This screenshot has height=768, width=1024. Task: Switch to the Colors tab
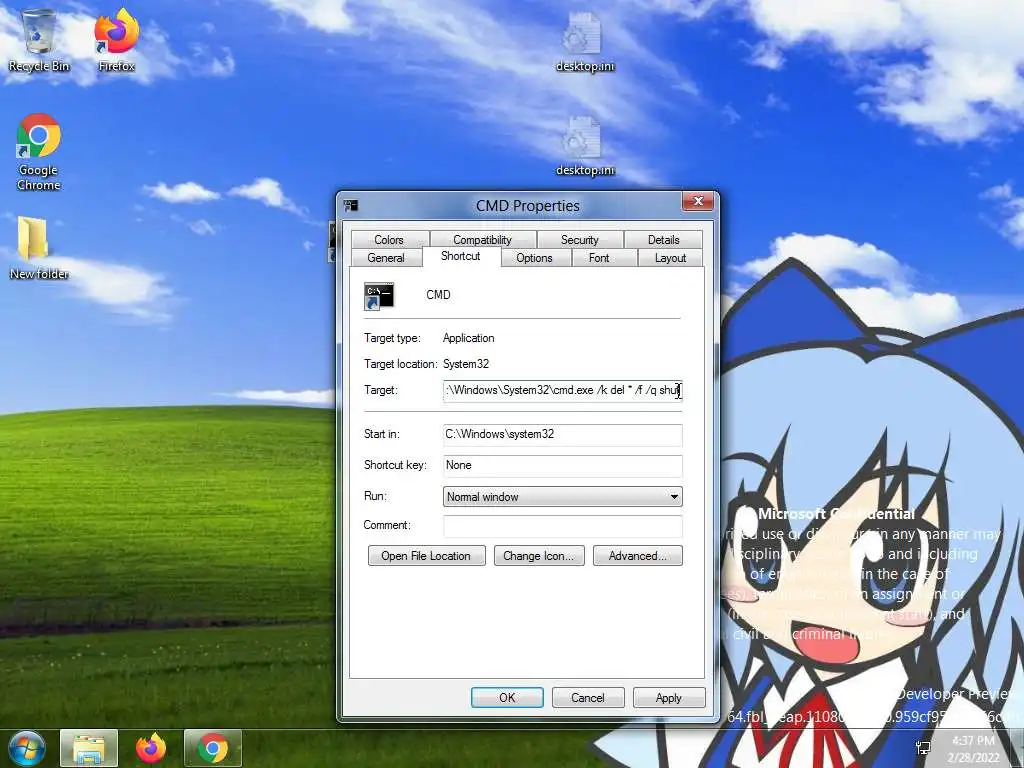(x=389, y=240)
